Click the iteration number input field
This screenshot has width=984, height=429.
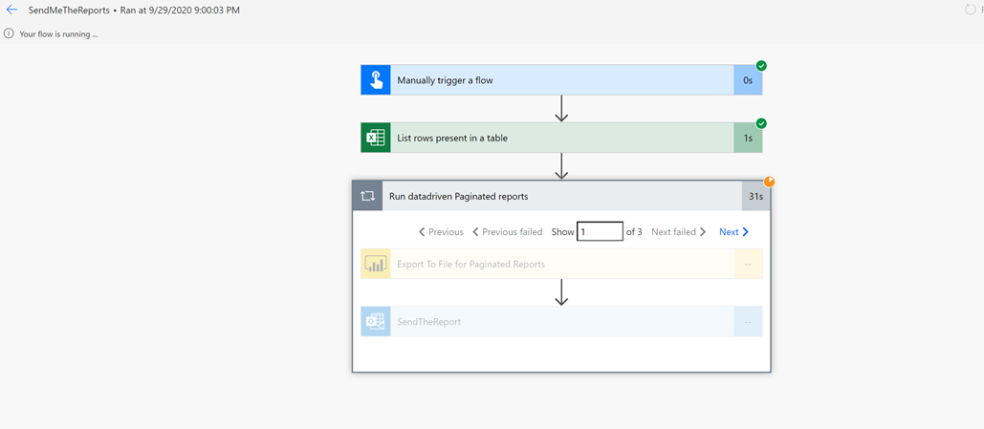(x=600, y=231)
